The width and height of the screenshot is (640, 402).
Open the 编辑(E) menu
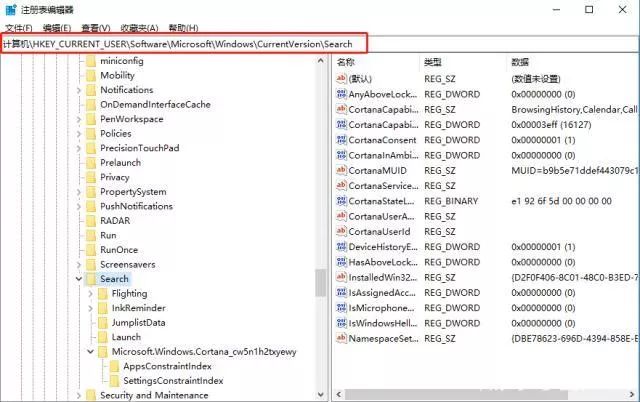(x=57, y=28)
